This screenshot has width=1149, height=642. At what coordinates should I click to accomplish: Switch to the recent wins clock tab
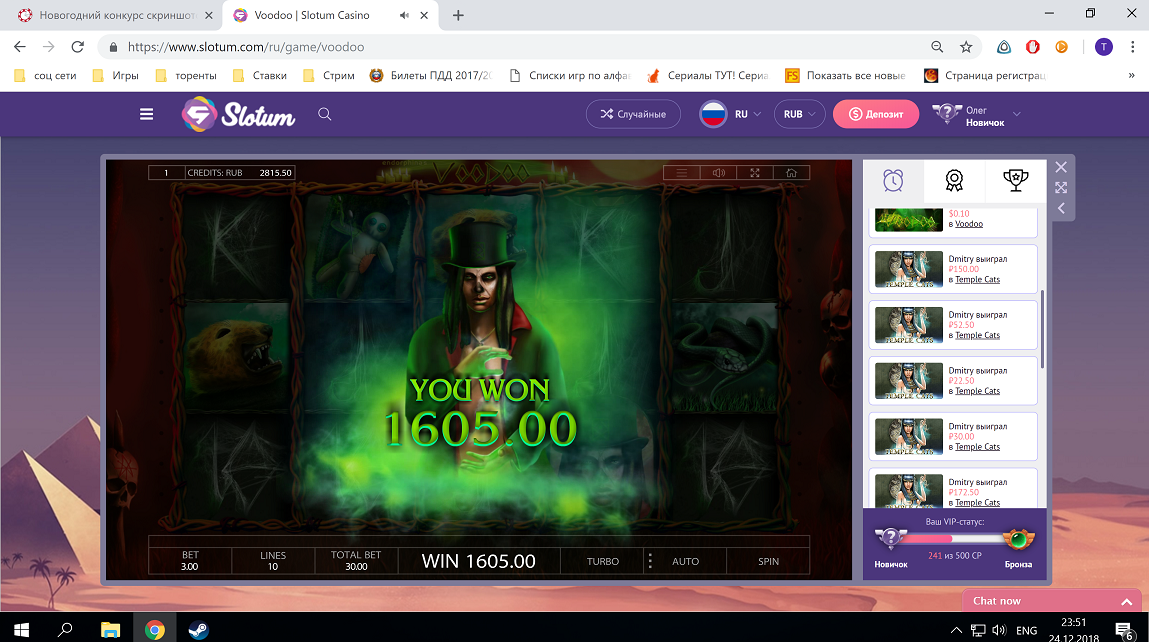point(893,180)
